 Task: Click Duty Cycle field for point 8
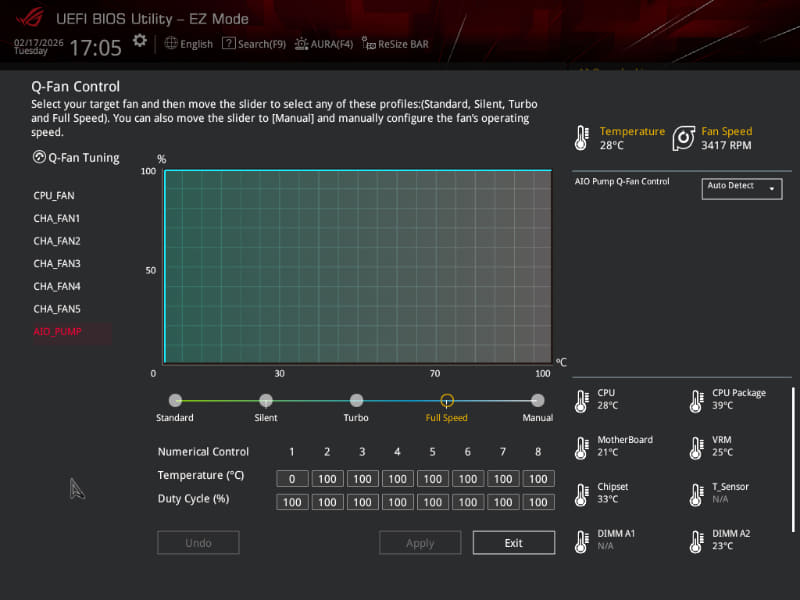pos(538,502)
